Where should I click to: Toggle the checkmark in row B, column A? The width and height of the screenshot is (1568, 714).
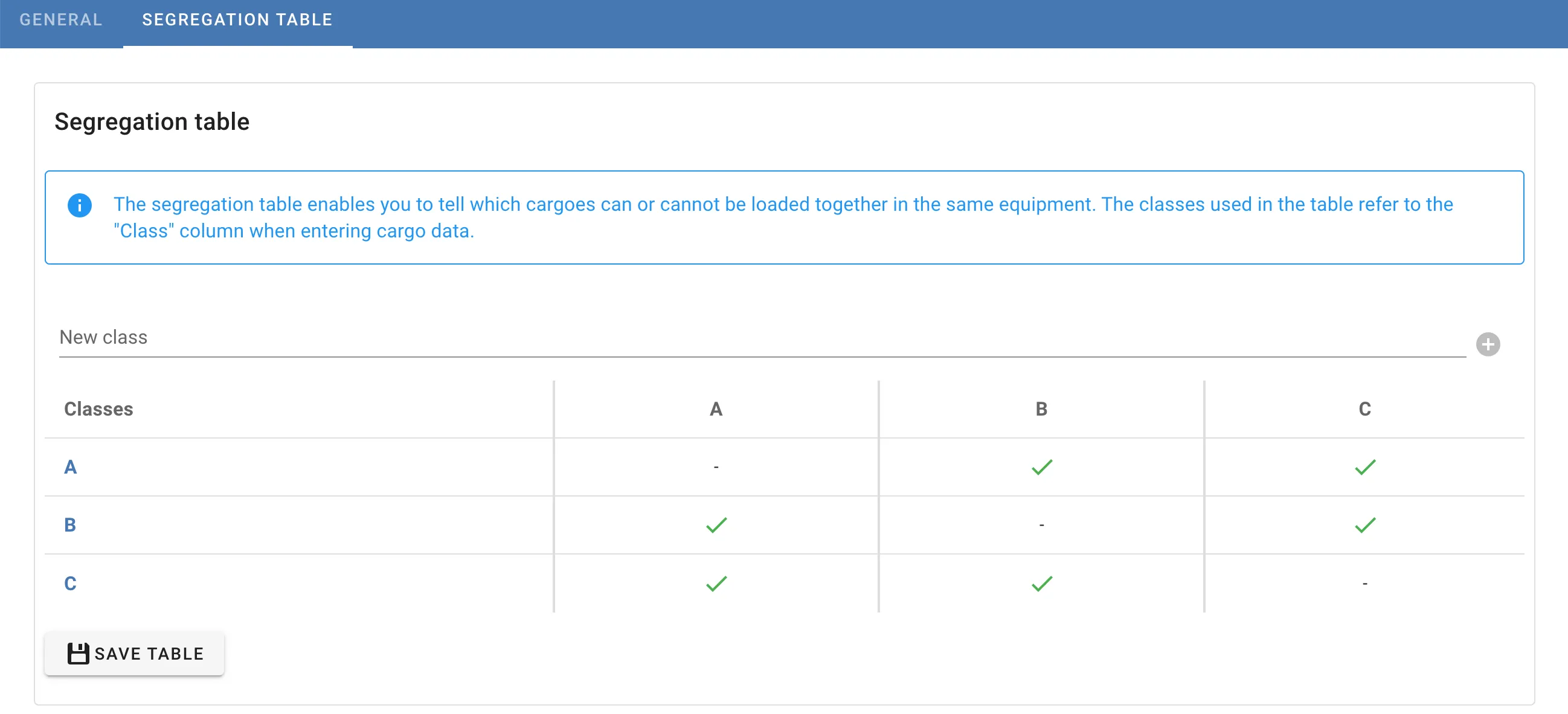pyautogui.click(x=716, y=525)
